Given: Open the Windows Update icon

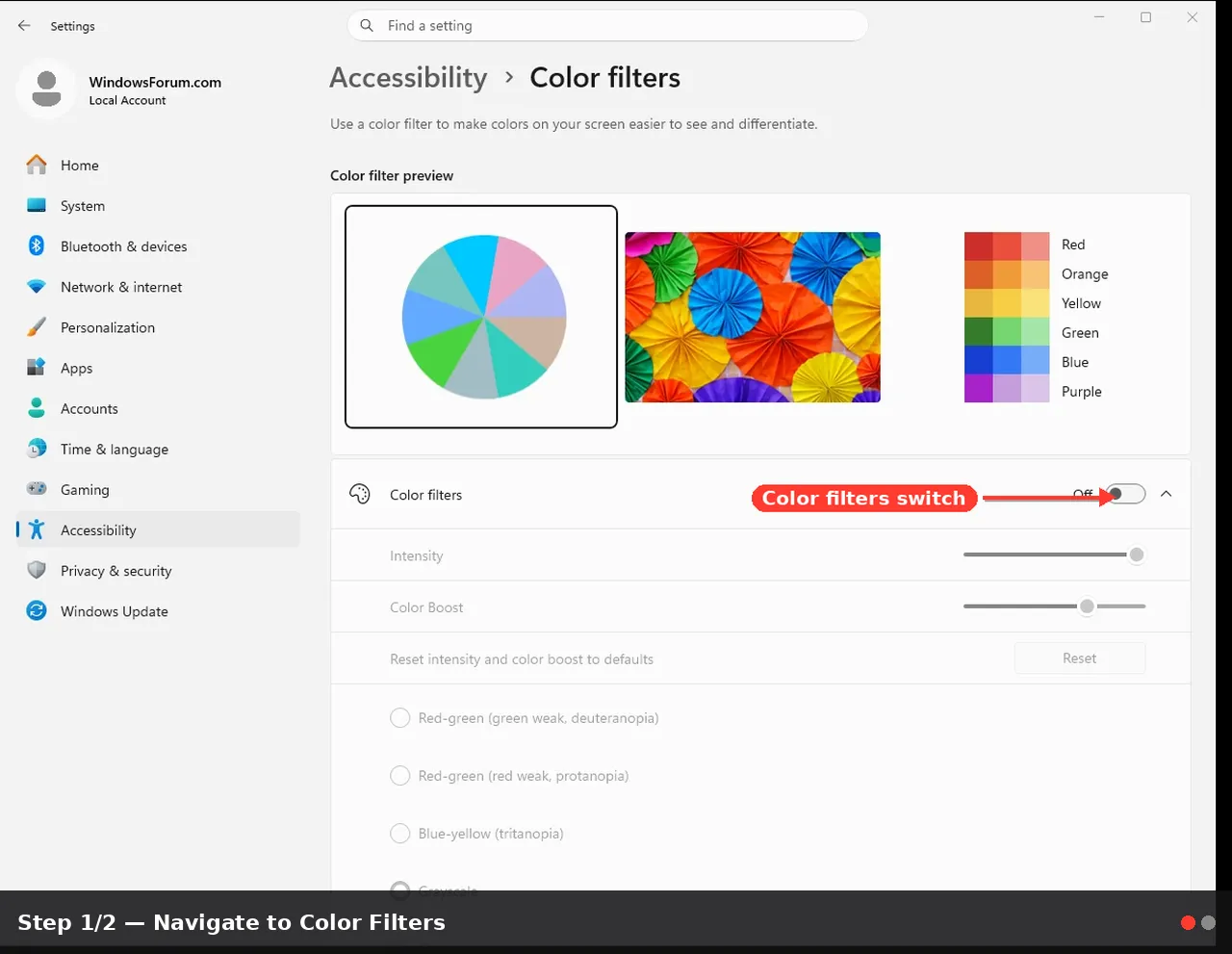Looking at the screenshot, I should [37, 610].
